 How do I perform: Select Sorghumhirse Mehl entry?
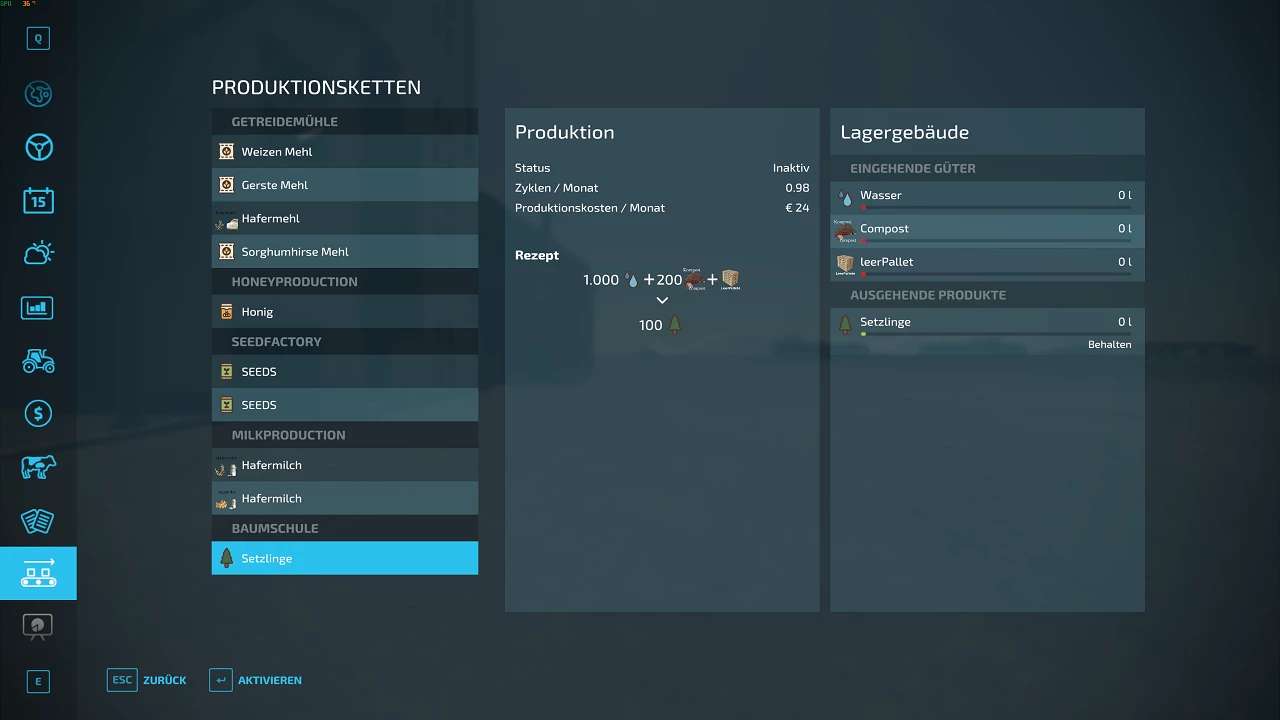(x=344, y=252)
